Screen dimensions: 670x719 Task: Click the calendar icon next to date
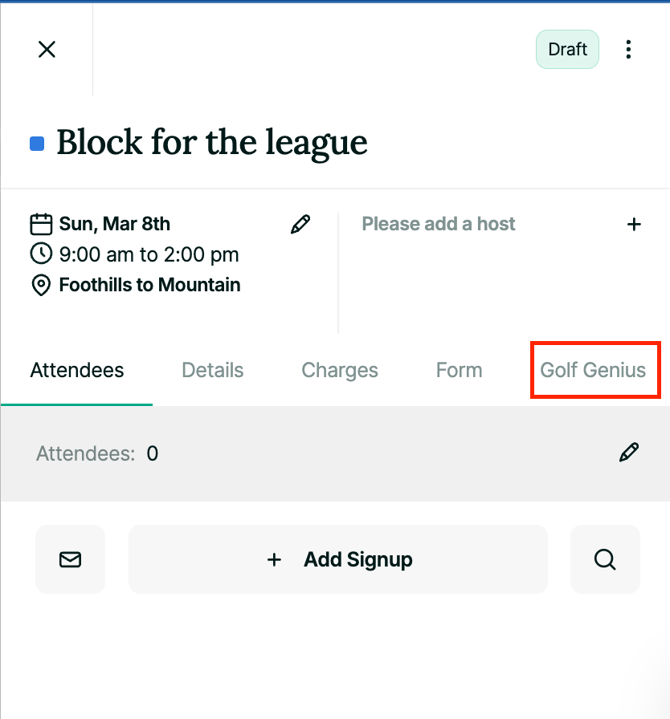pos(41,224)
